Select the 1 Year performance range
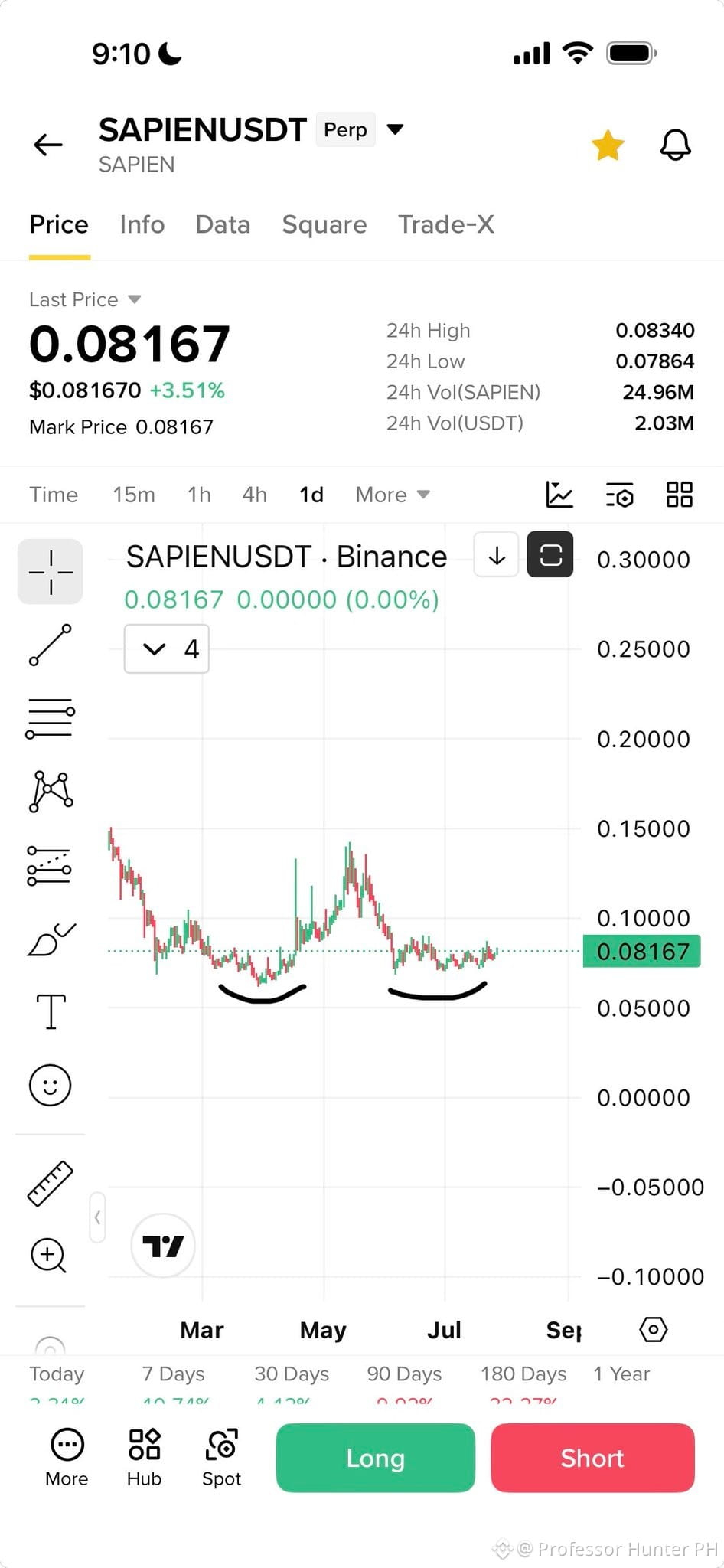The height and width of the screenshot is (1568, 724). point(621,1374)
